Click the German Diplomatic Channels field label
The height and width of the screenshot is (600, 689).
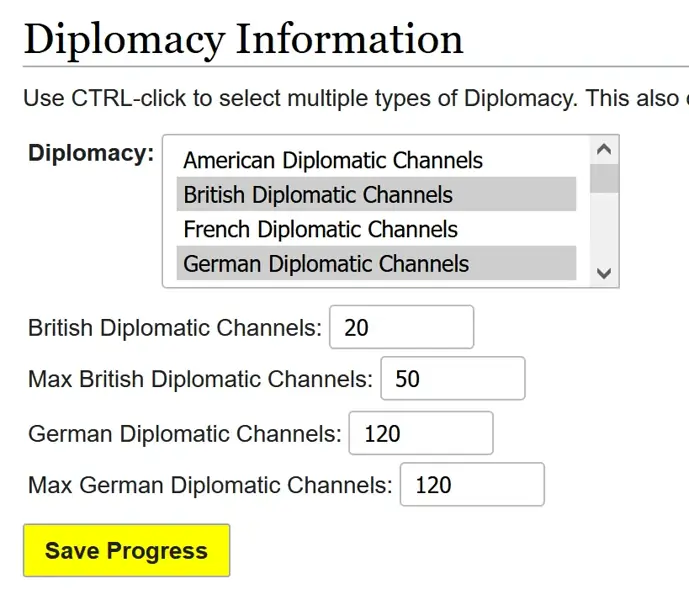[x=185, y=434]
